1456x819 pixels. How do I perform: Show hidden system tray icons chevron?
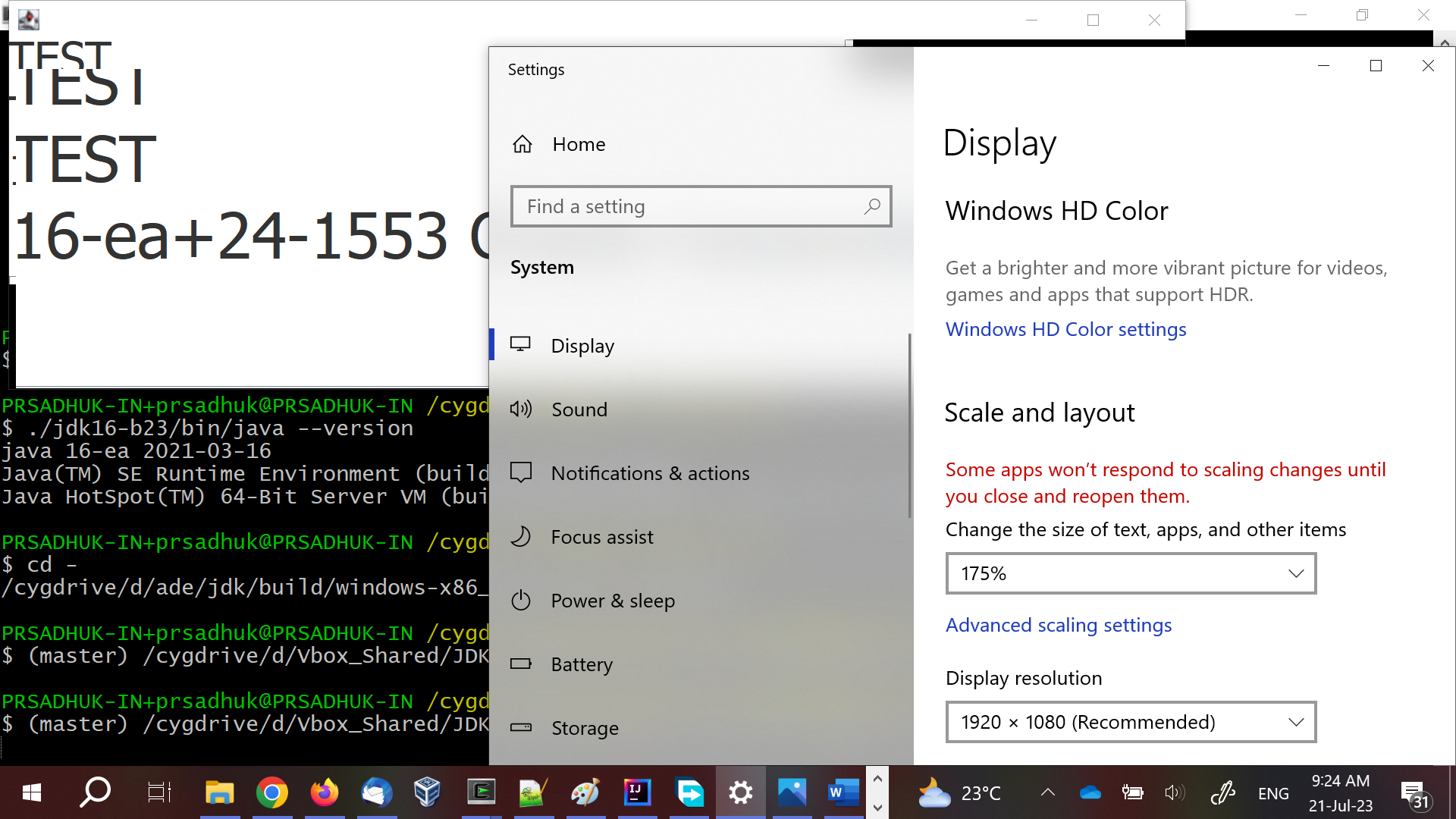1047,793
